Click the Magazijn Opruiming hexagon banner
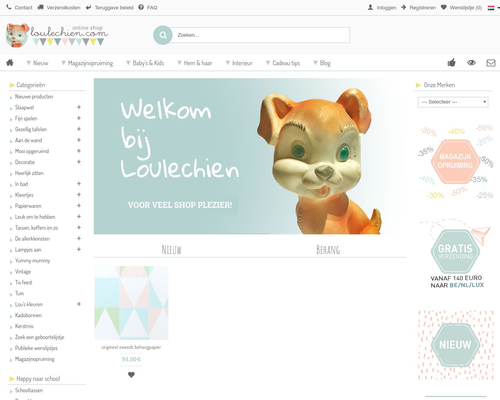The height and width of the screenshot is (400, 500). pyautogui.click(x=455, y=161)
